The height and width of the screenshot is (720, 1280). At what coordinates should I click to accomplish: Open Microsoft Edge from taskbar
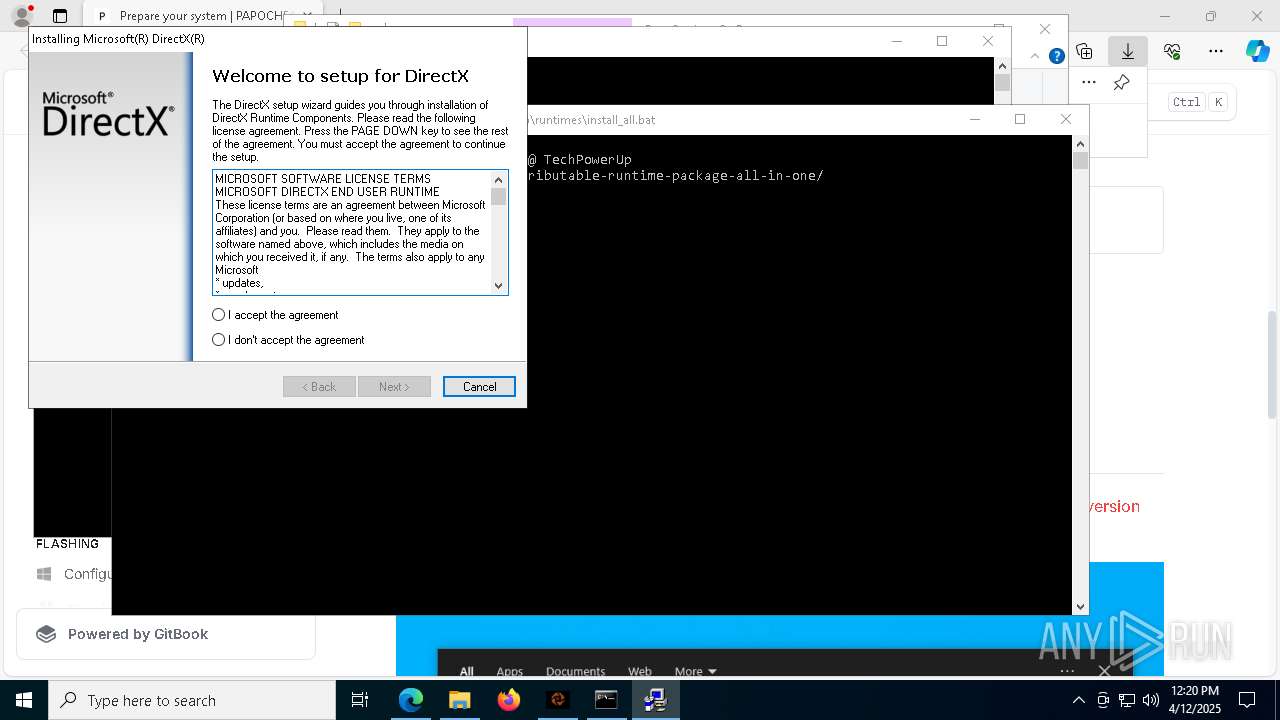pos(411,700)
